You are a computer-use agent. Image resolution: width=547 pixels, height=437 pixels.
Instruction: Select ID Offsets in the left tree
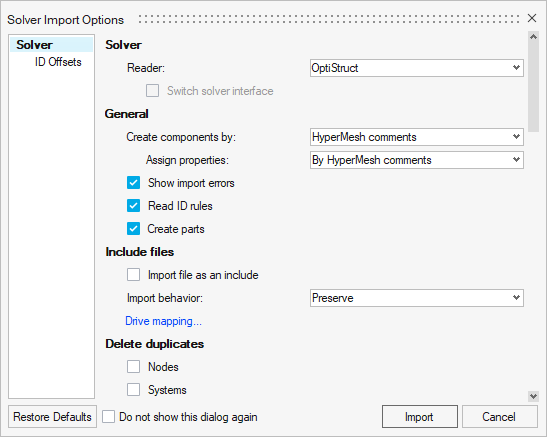(x=58, y=62)
